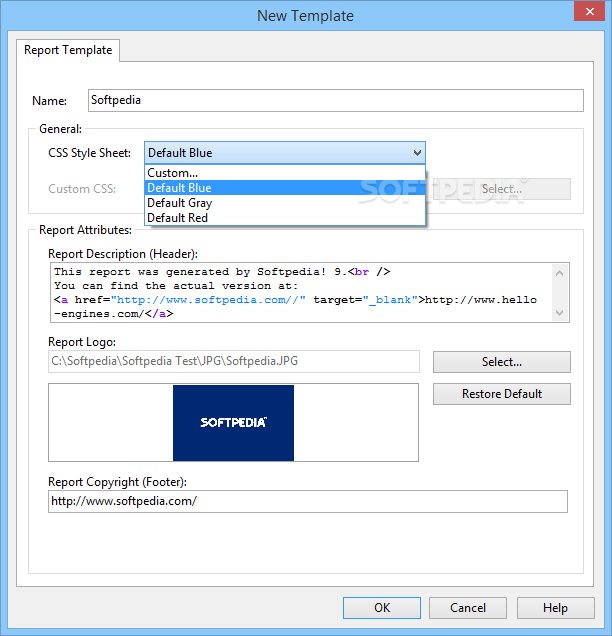
Task: Open Help for the template dialog
Action: point(556,608)
